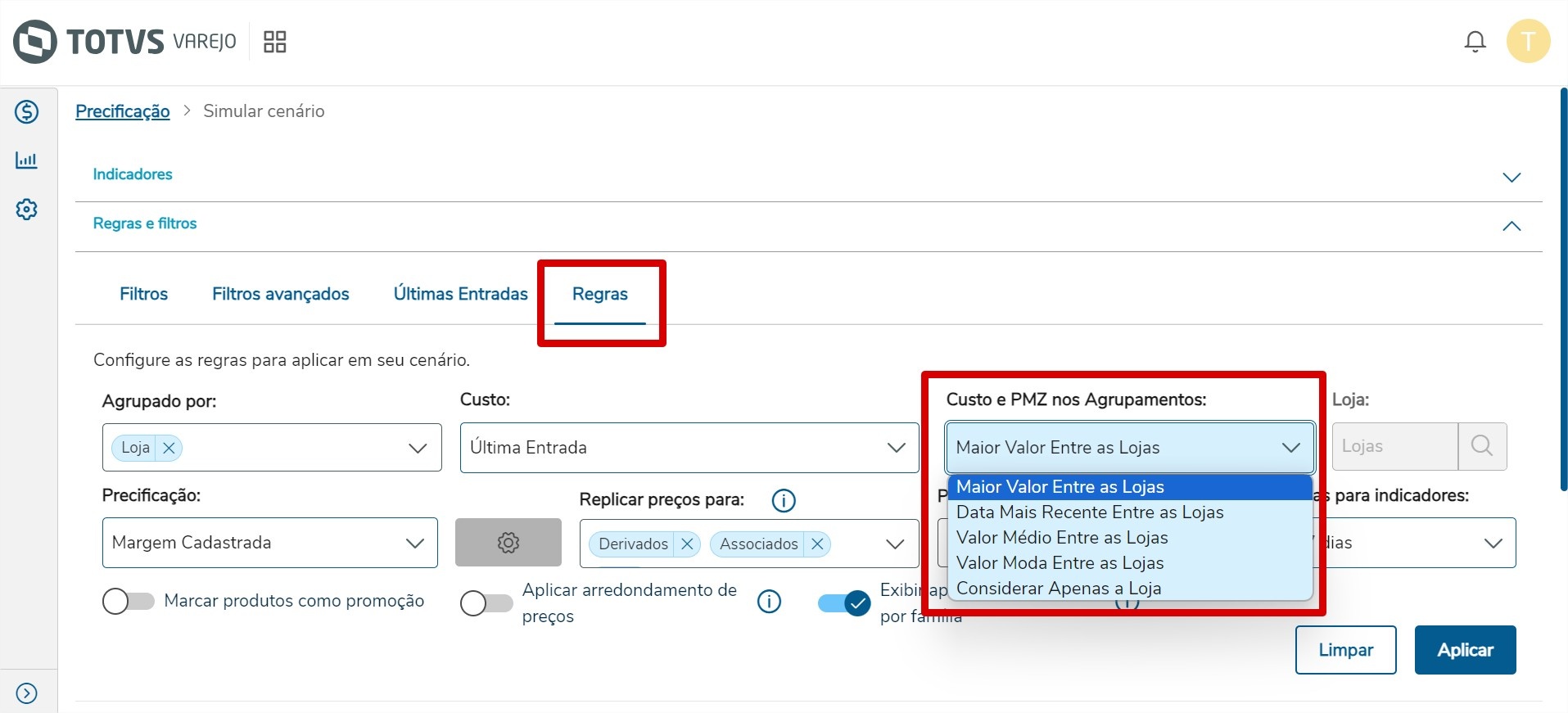
Task: Open the apps grid menu icon
Action: pyautogui.click(x=274, y=42)
